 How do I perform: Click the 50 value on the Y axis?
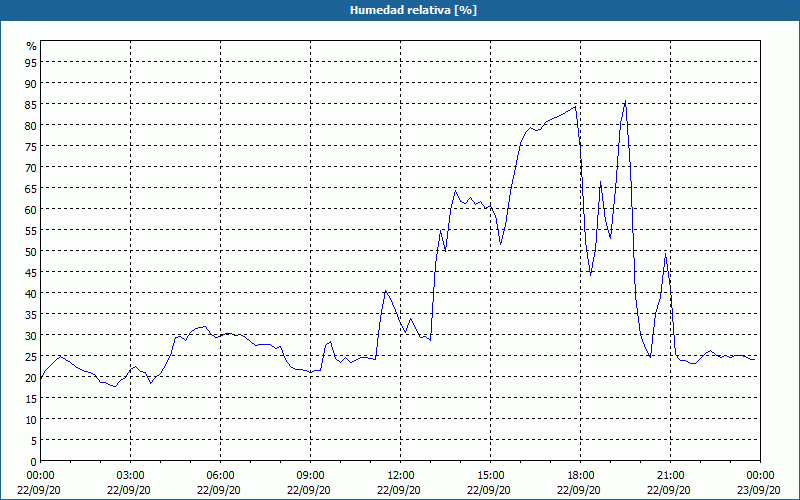pos(31,252)
